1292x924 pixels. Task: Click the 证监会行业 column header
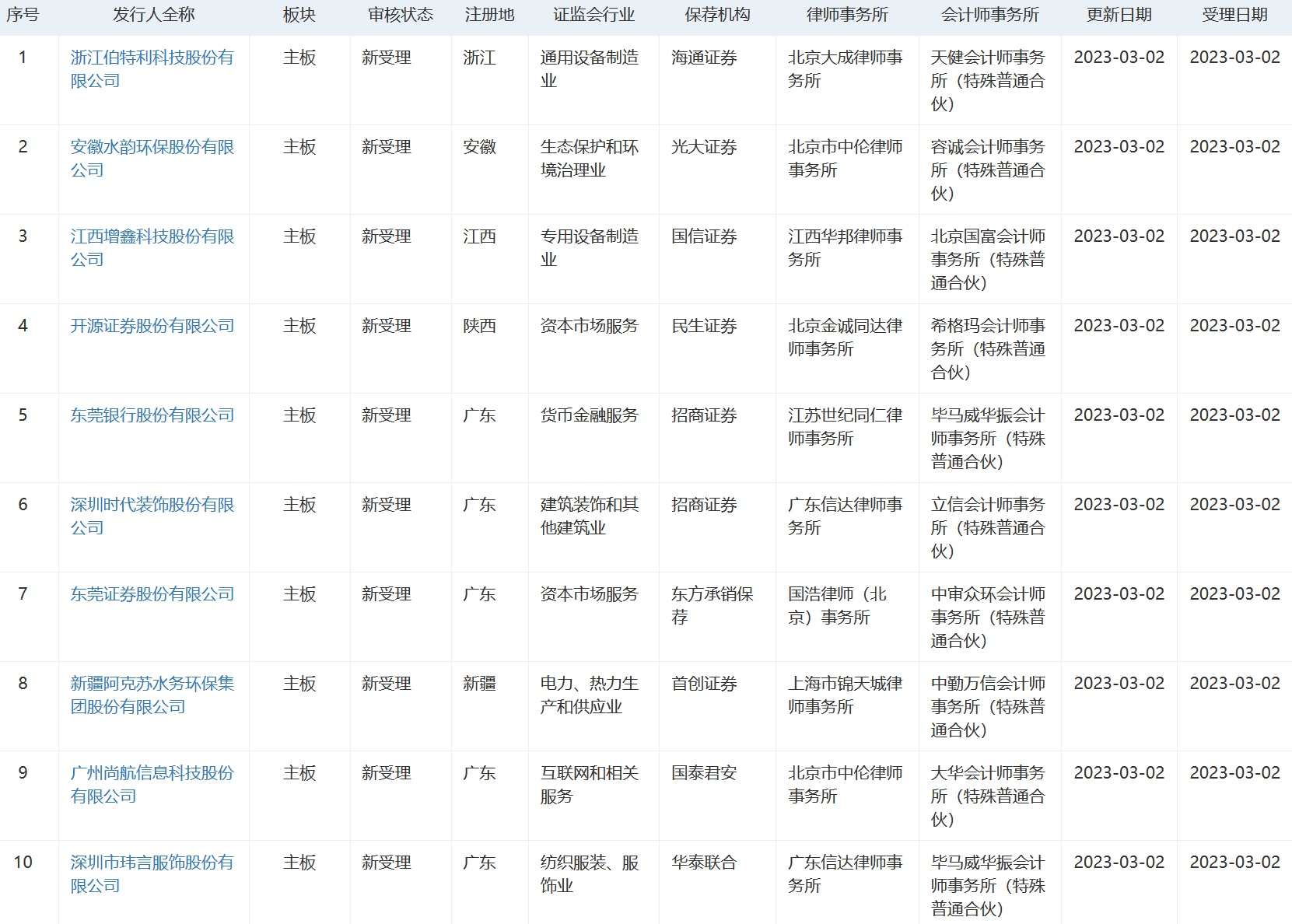pos(593,15)
